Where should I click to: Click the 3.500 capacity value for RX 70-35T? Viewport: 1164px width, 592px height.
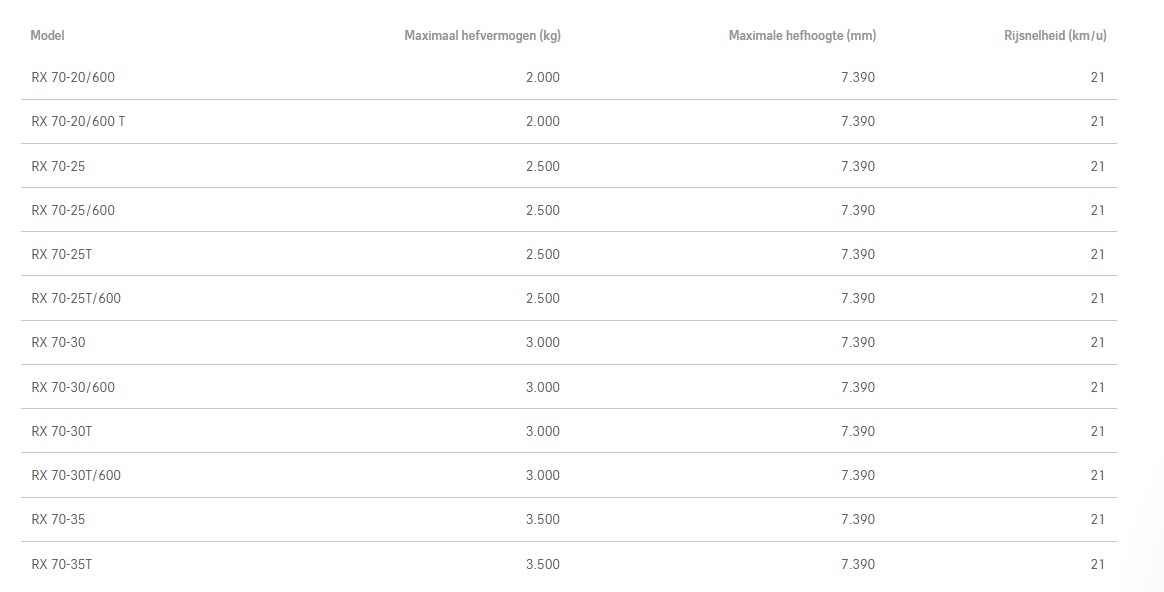pyautogui.click(x=542, y=564)
